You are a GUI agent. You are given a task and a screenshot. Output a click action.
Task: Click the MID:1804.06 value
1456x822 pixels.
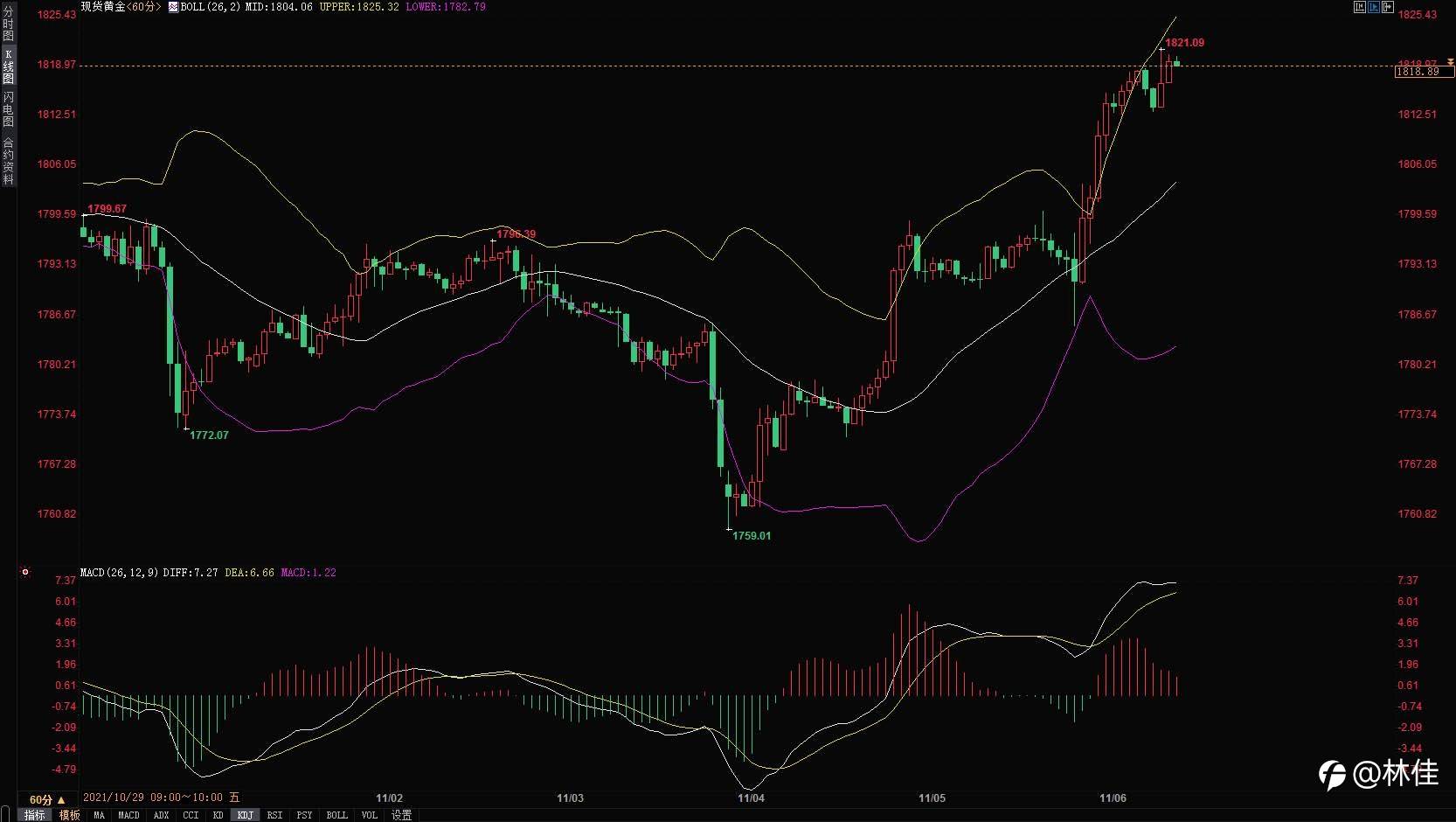[x=279, y=7]
